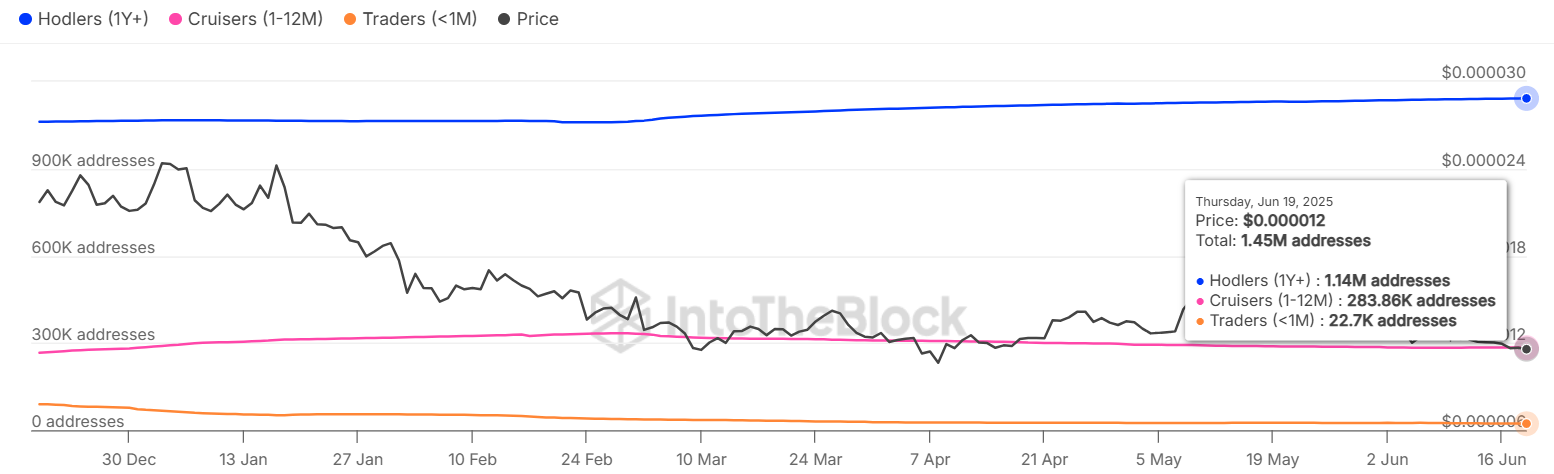The image size is (1554, 474).
Task: Click the pink Cruisers legend dot
Action: coord(177,19)
